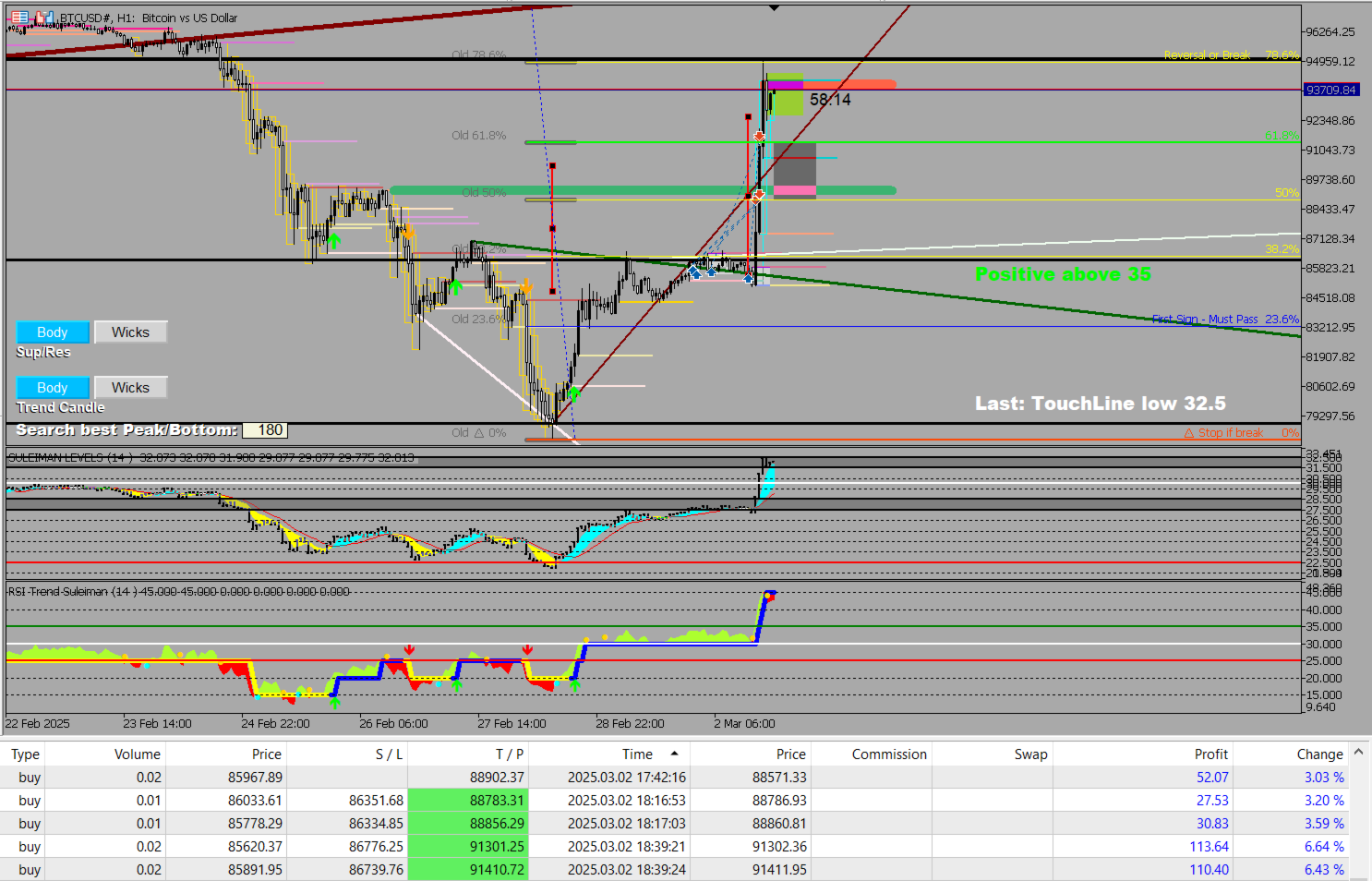This screenshot has width=1372, height=881.
Task: Click the upper red sell arrow near 61.8% line
Action: point(759,137)
